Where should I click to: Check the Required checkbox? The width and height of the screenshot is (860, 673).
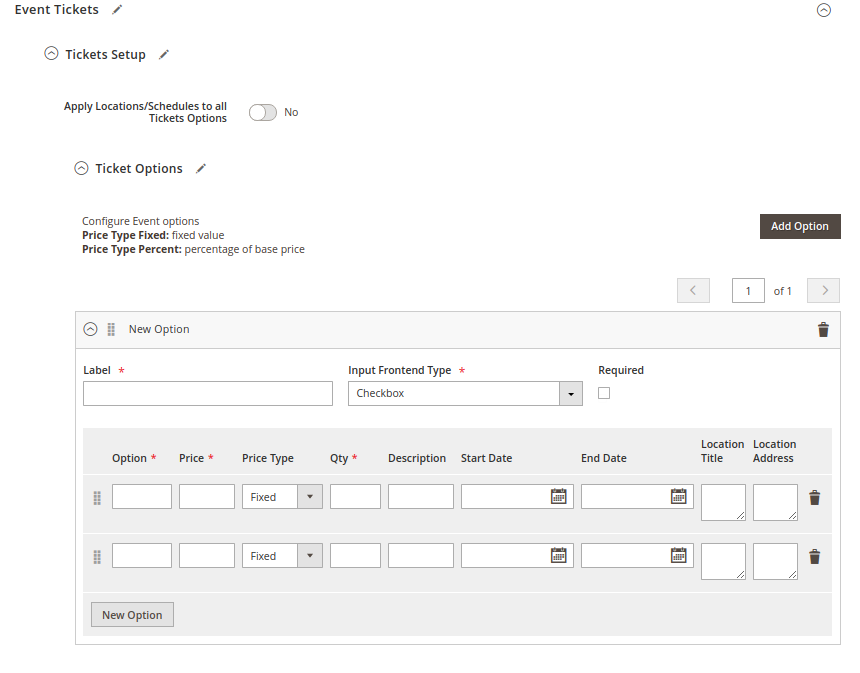coord(604,393)
